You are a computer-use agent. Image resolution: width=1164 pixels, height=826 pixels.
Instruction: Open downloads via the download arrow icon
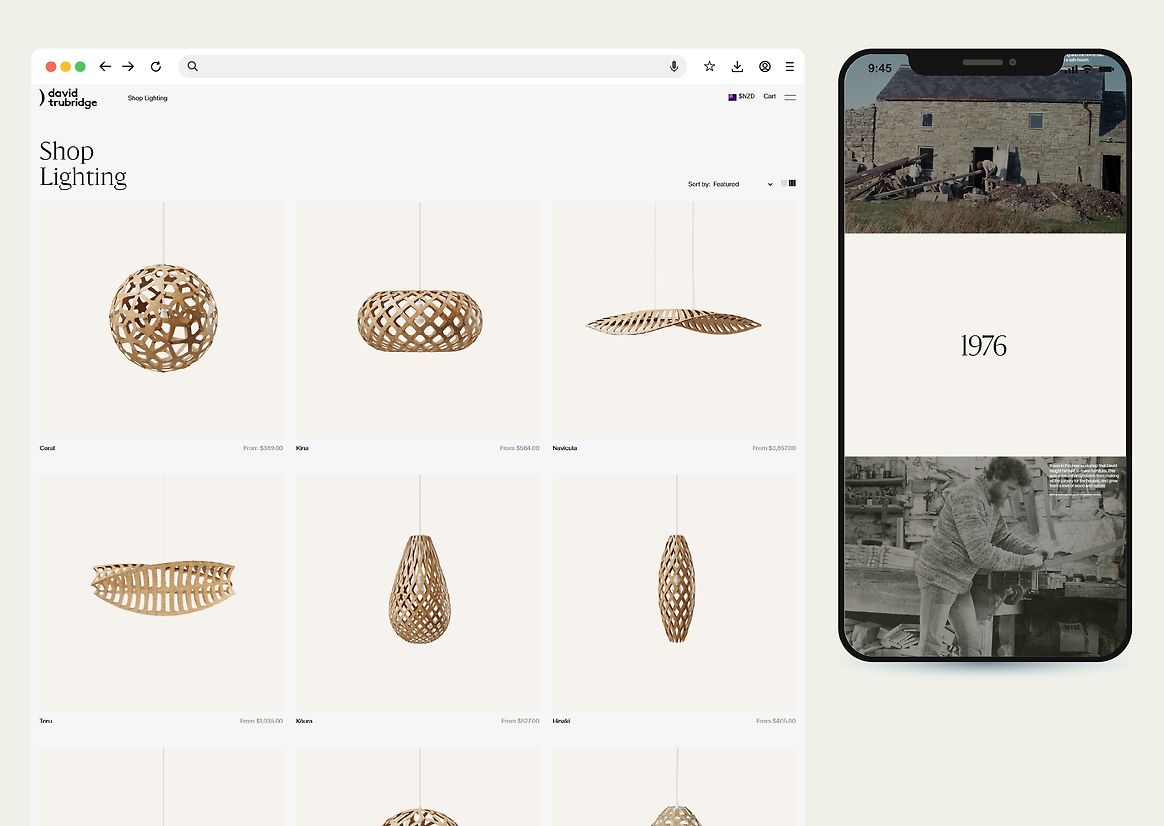point(737,67)
